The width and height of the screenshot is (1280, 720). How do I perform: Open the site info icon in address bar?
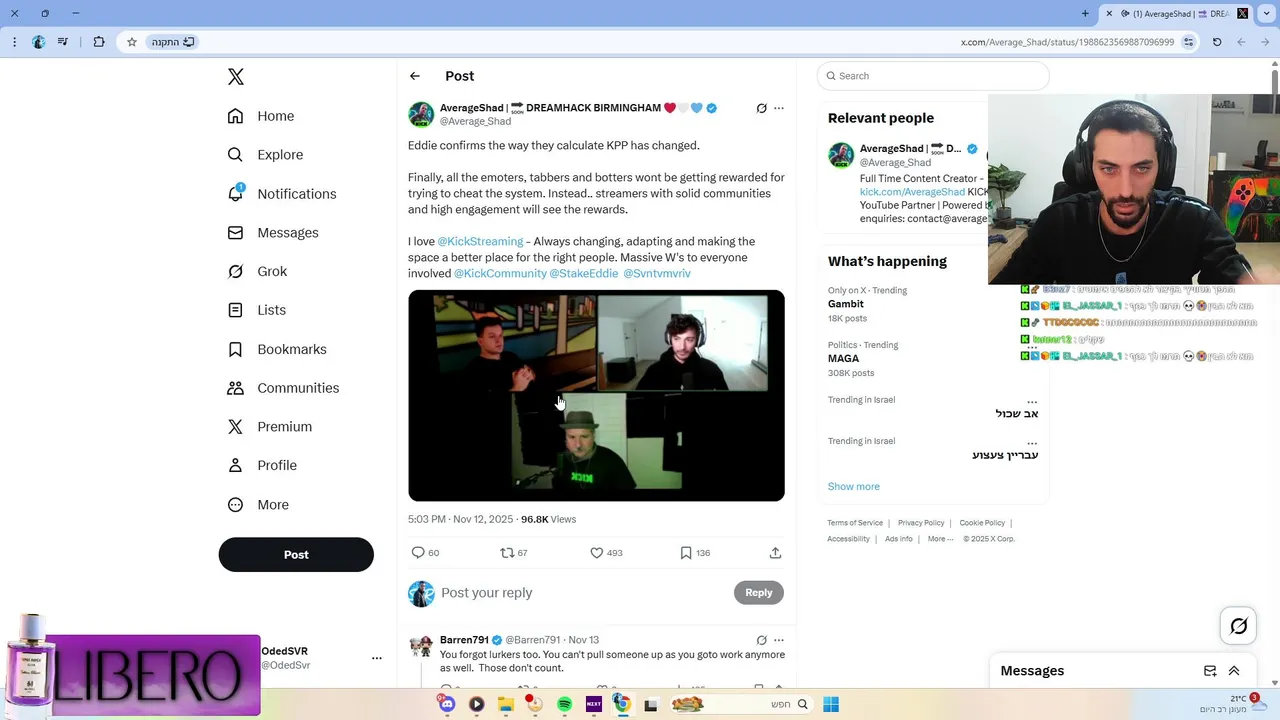pyautogui.click(x=1188, y=42)
